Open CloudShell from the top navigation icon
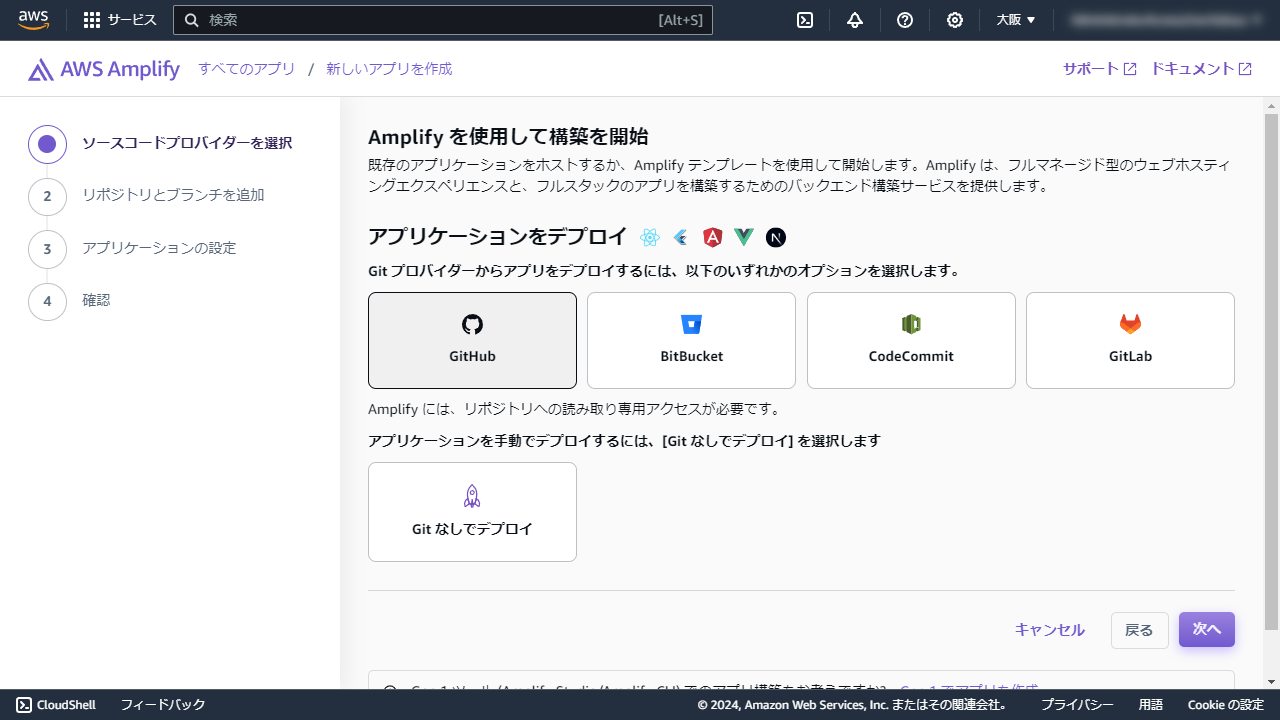Screen dimensions: 1280x720 click(805, 20)
